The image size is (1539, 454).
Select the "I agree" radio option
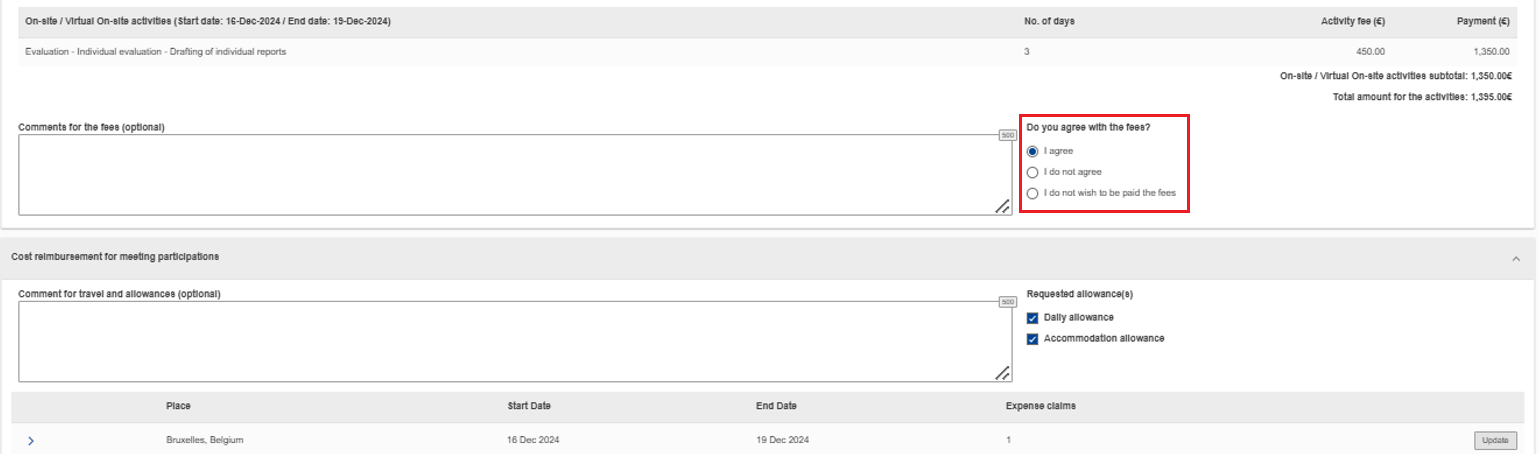point(1033,151)
